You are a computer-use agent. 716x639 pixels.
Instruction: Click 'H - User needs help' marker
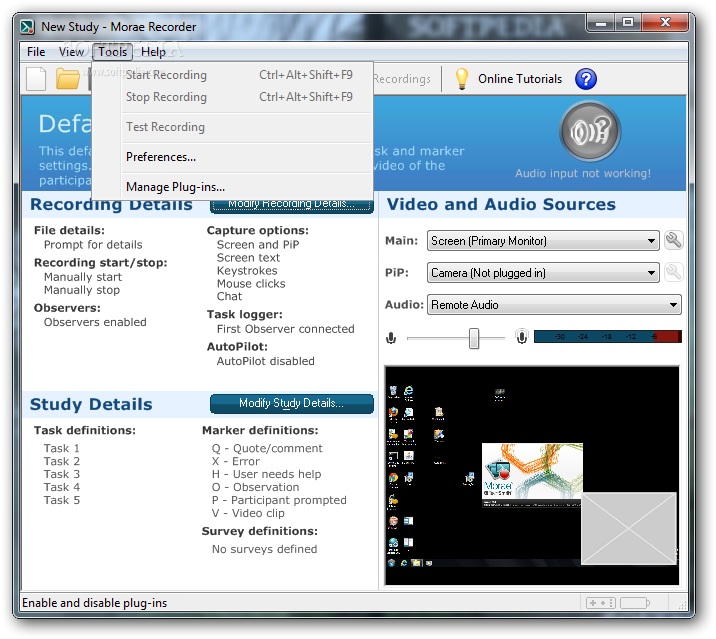point(267,474)
